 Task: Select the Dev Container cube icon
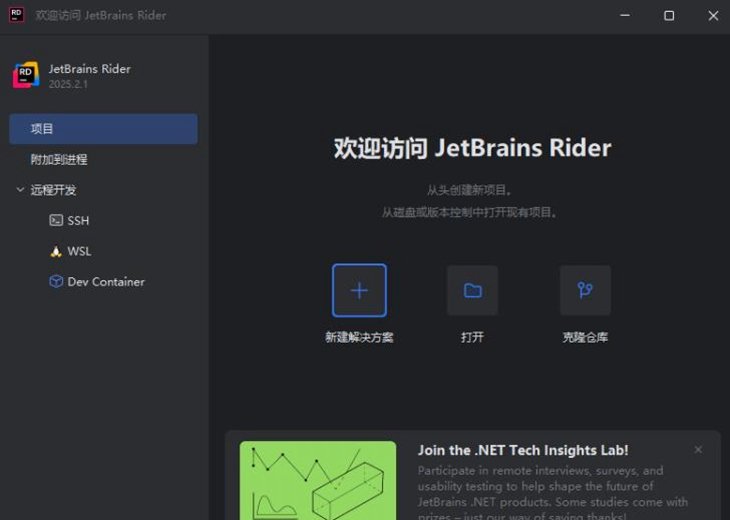coord(56,282)
